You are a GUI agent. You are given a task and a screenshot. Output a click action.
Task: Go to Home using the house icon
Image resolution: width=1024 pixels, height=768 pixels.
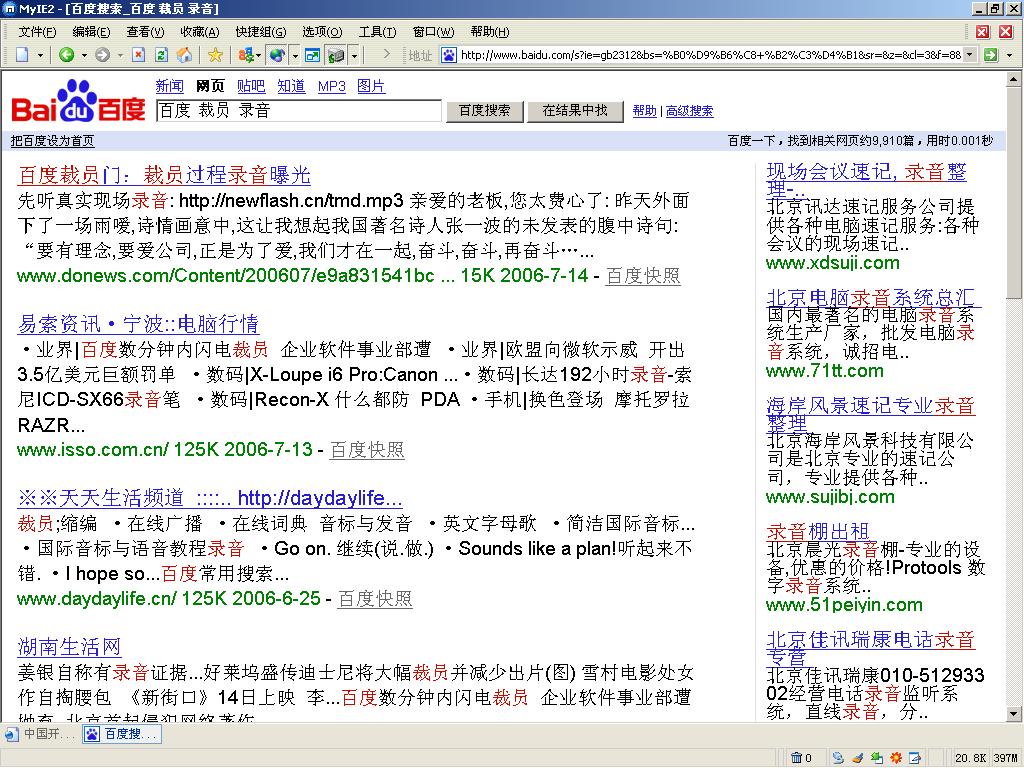[185, 55]
